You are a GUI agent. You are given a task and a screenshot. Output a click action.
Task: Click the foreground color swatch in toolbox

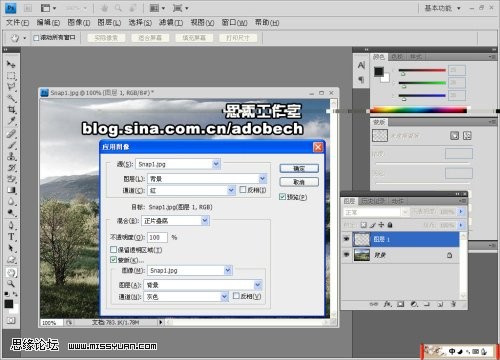tap(9, 304)
